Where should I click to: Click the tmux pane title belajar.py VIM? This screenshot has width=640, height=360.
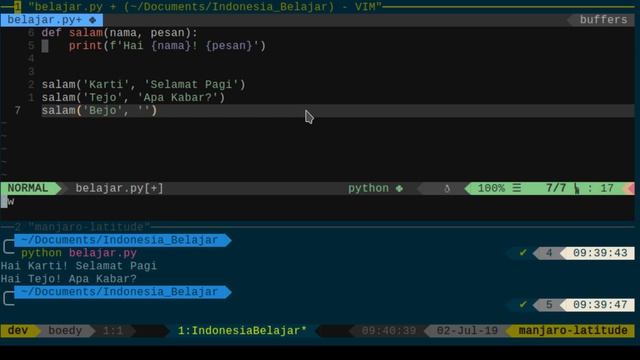pos(204,7)
